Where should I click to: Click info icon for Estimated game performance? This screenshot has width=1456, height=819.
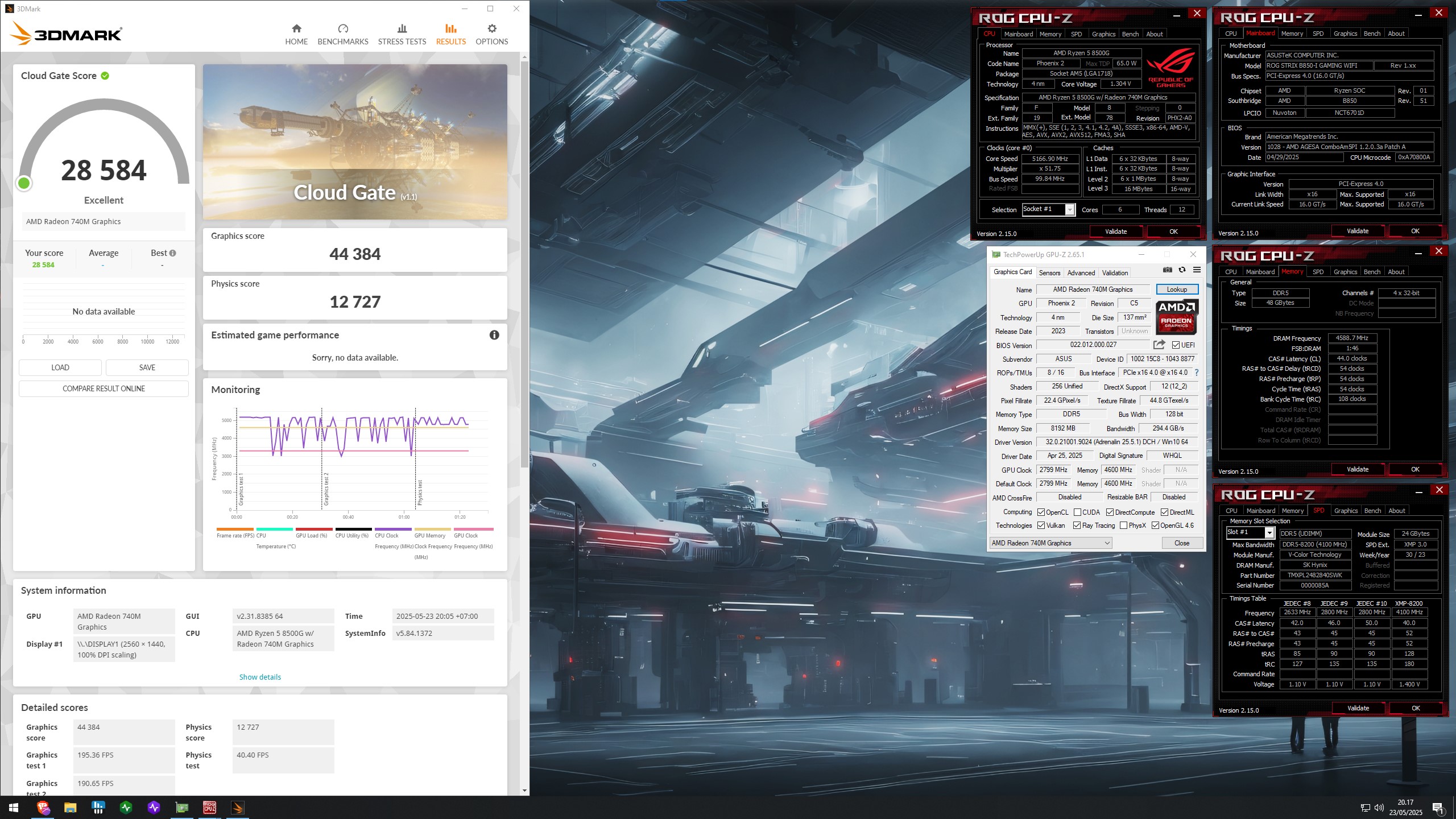tap(494, 335)
